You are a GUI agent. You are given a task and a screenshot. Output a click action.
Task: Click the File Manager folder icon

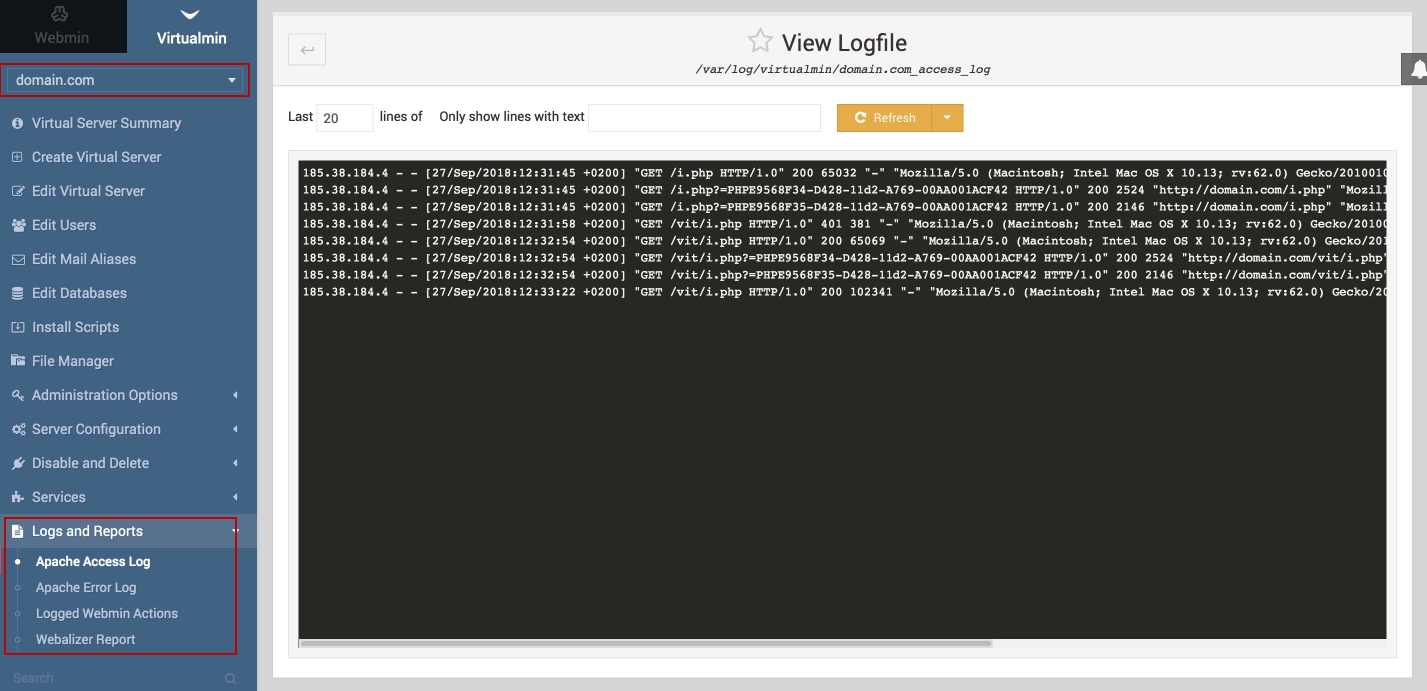pyautogui.click(x=17, y=361)
